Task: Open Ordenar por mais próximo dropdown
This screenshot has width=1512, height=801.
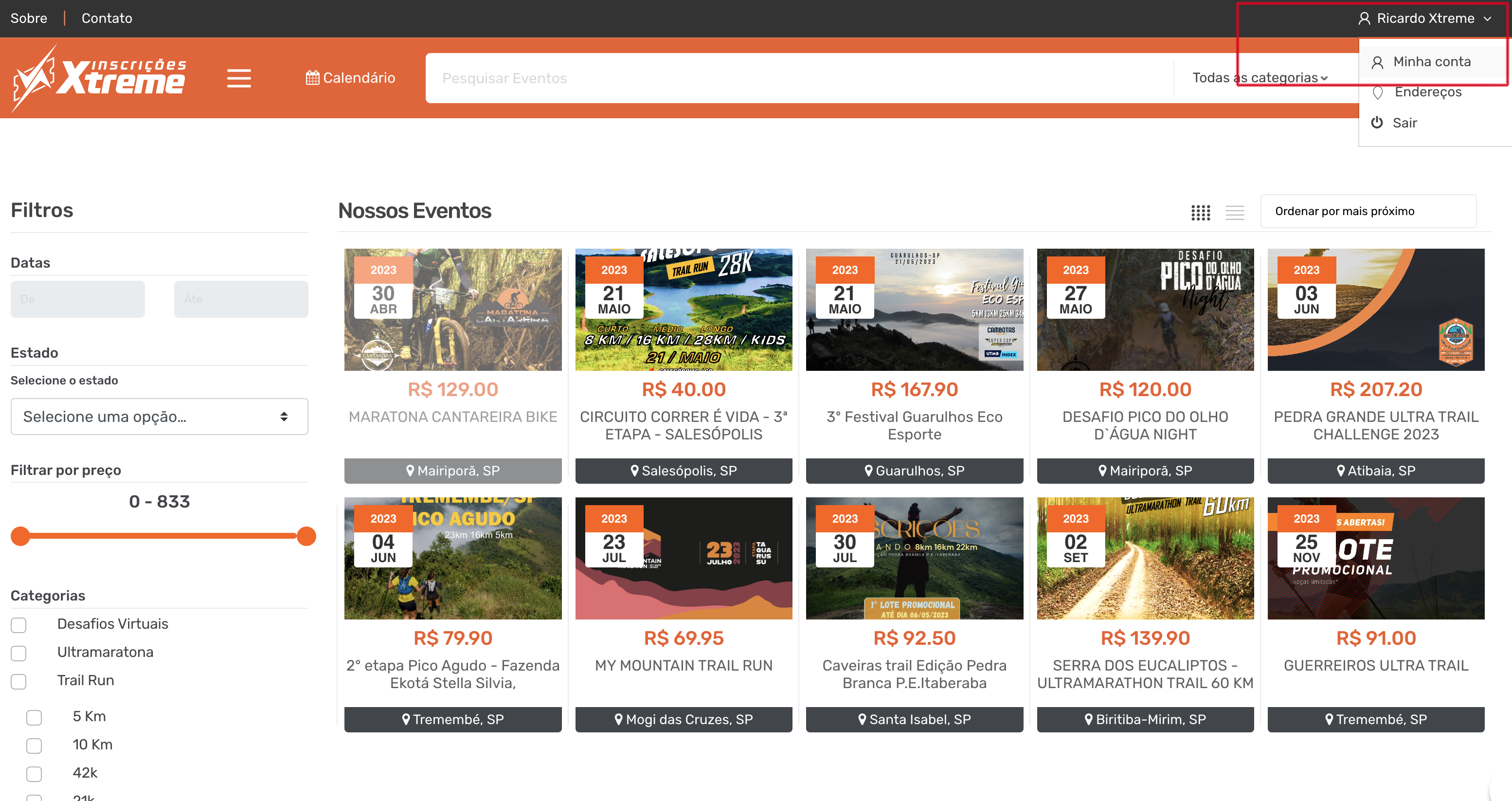Action: (1368, 211)
